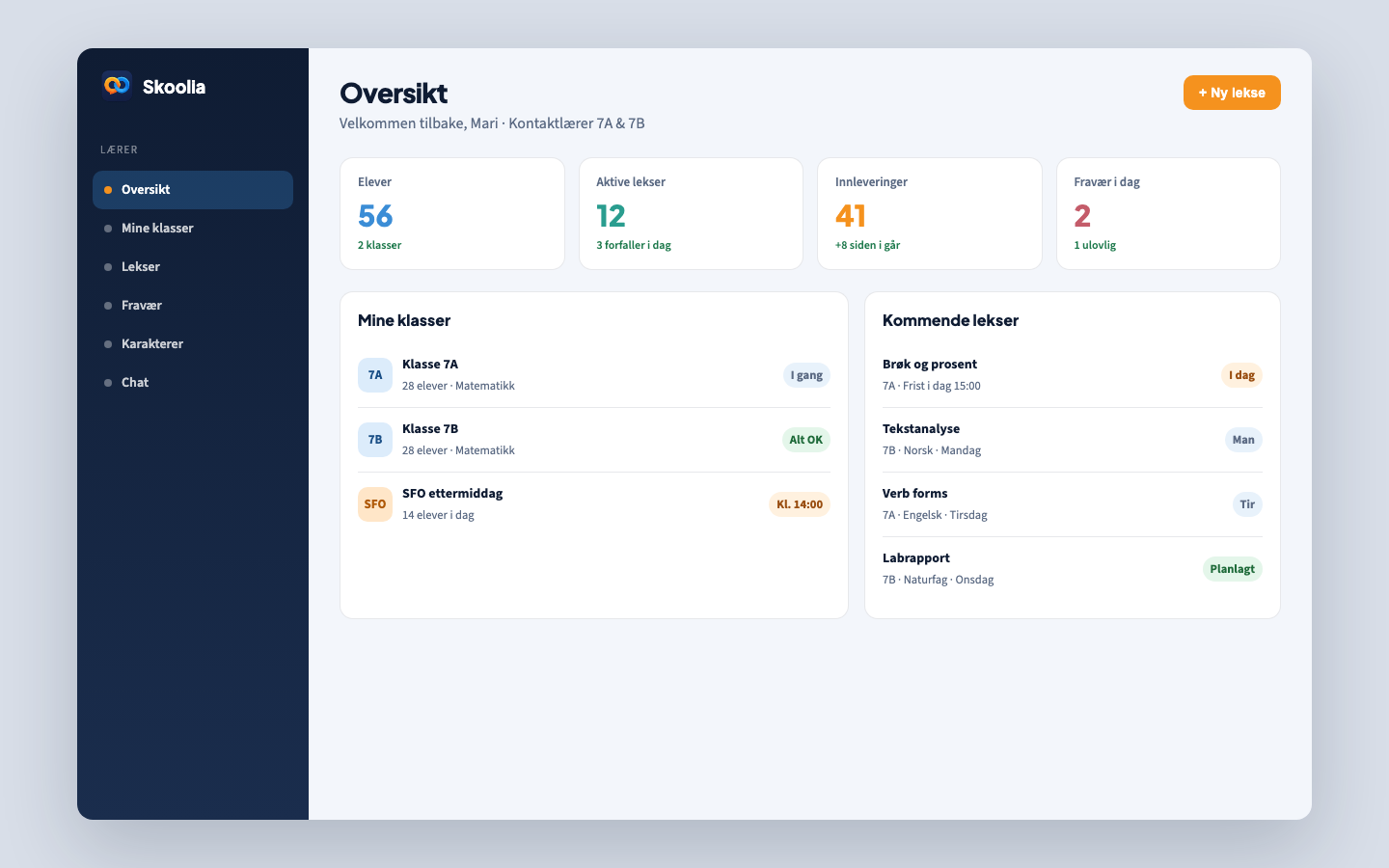
Task: Open the Innleveringer stat card
Action: 930,213
